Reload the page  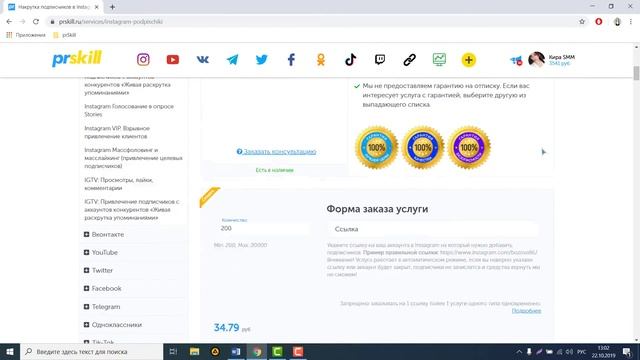(x=36, y=22)
